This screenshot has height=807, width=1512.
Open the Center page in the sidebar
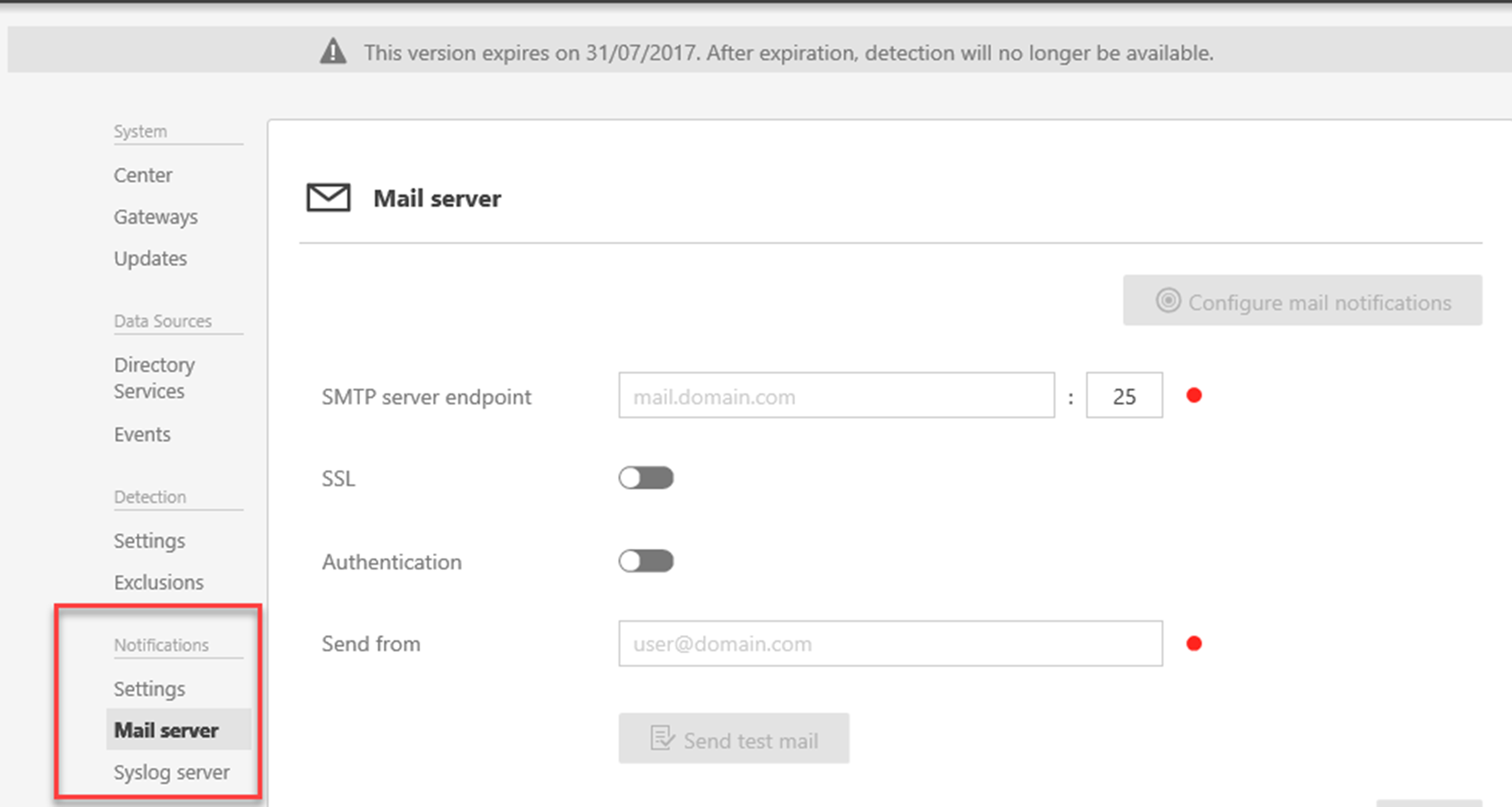(143, 175)
